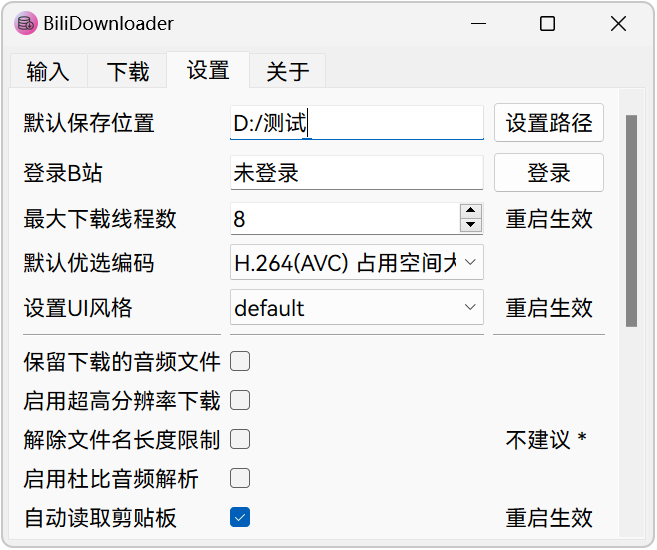The height and width of the screenshot is (550, 657).
Task: Select the 设置 tab
Action: coord(208,70)
